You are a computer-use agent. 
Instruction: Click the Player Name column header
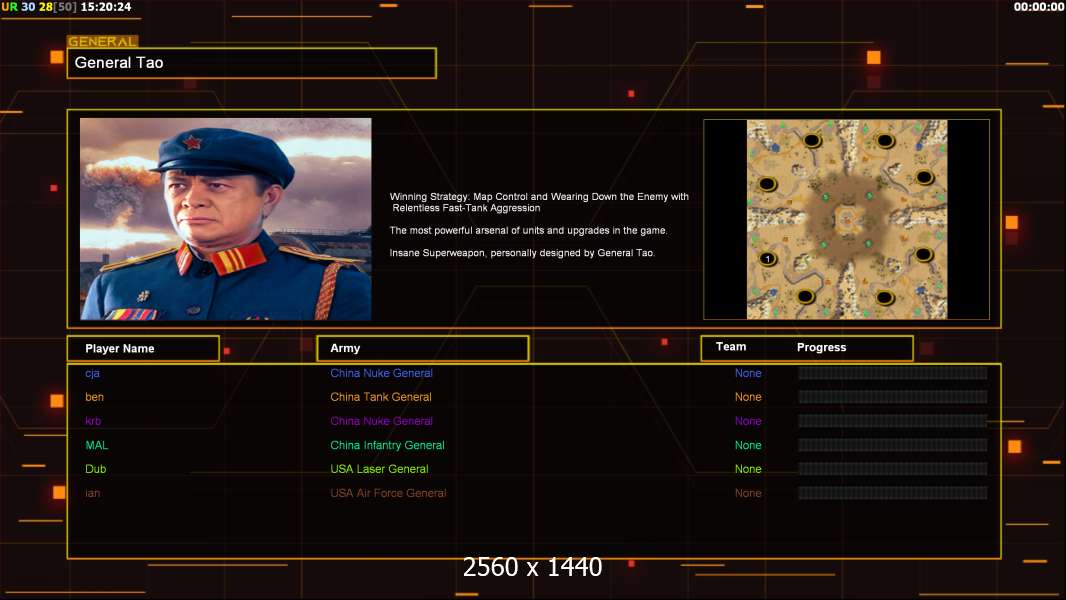click(x=143, y=349)
